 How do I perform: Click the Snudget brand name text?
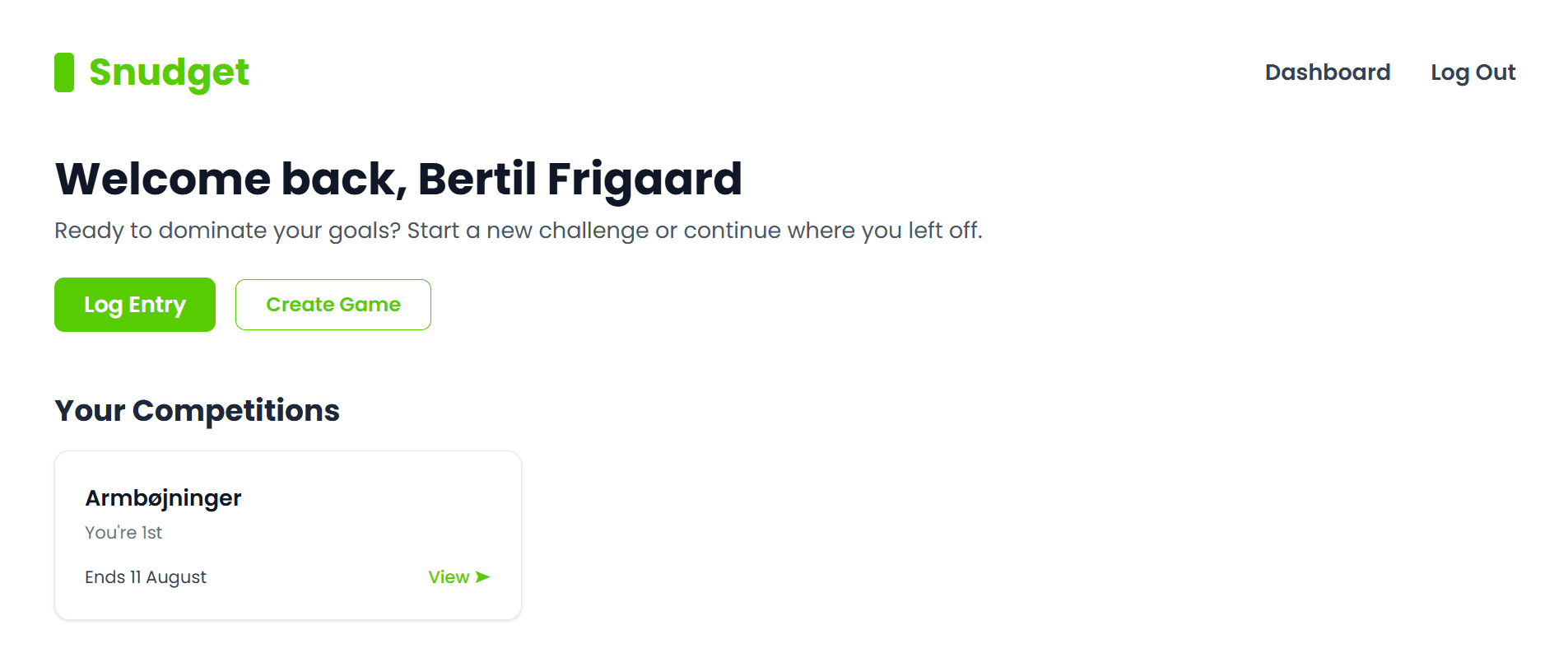(x=169, y=72)
